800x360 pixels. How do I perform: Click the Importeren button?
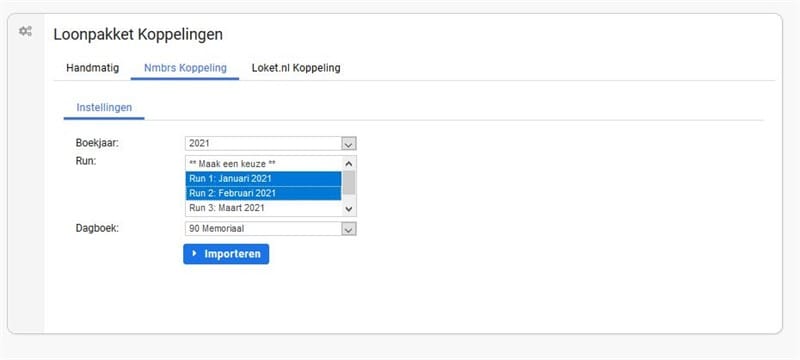pos(226,254)
